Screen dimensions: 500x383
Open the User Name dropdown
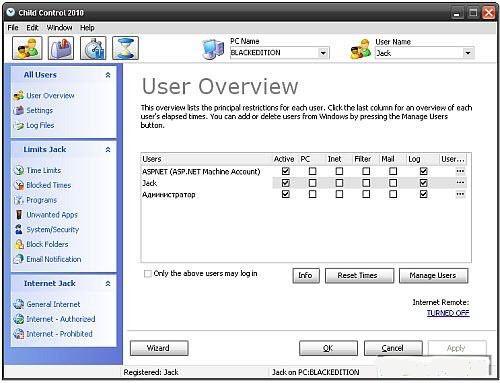click(468, 53)
